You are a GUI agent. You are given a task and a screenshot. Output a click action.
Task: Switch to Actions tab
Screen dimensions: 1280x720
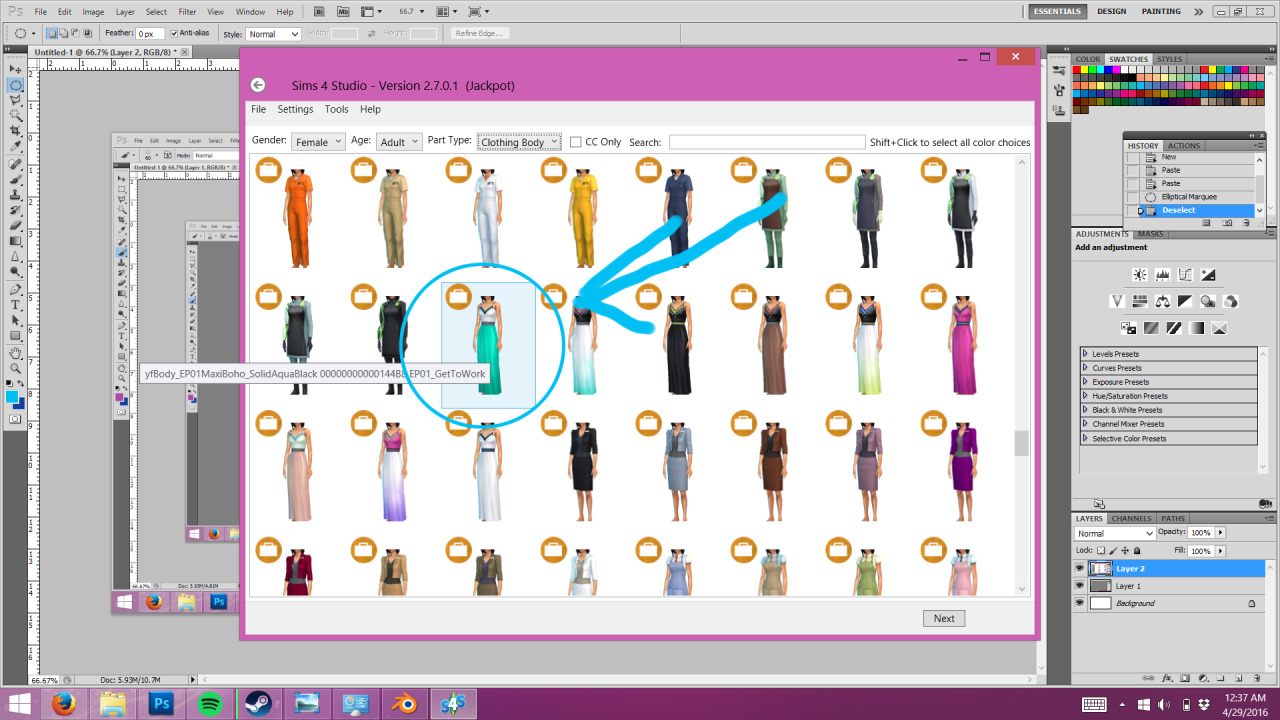(x=1184, y=146)
